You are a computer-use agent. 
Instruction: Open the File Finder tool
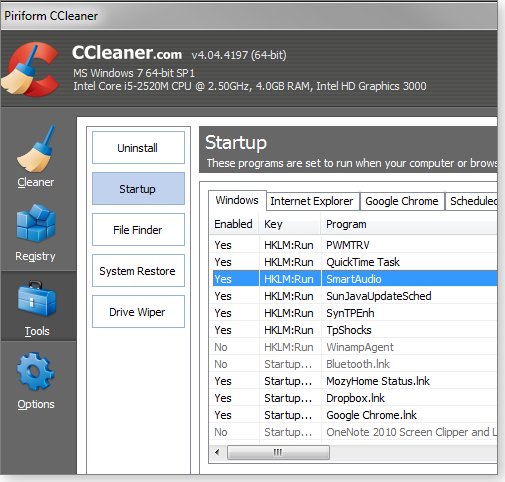click(138, 230)
